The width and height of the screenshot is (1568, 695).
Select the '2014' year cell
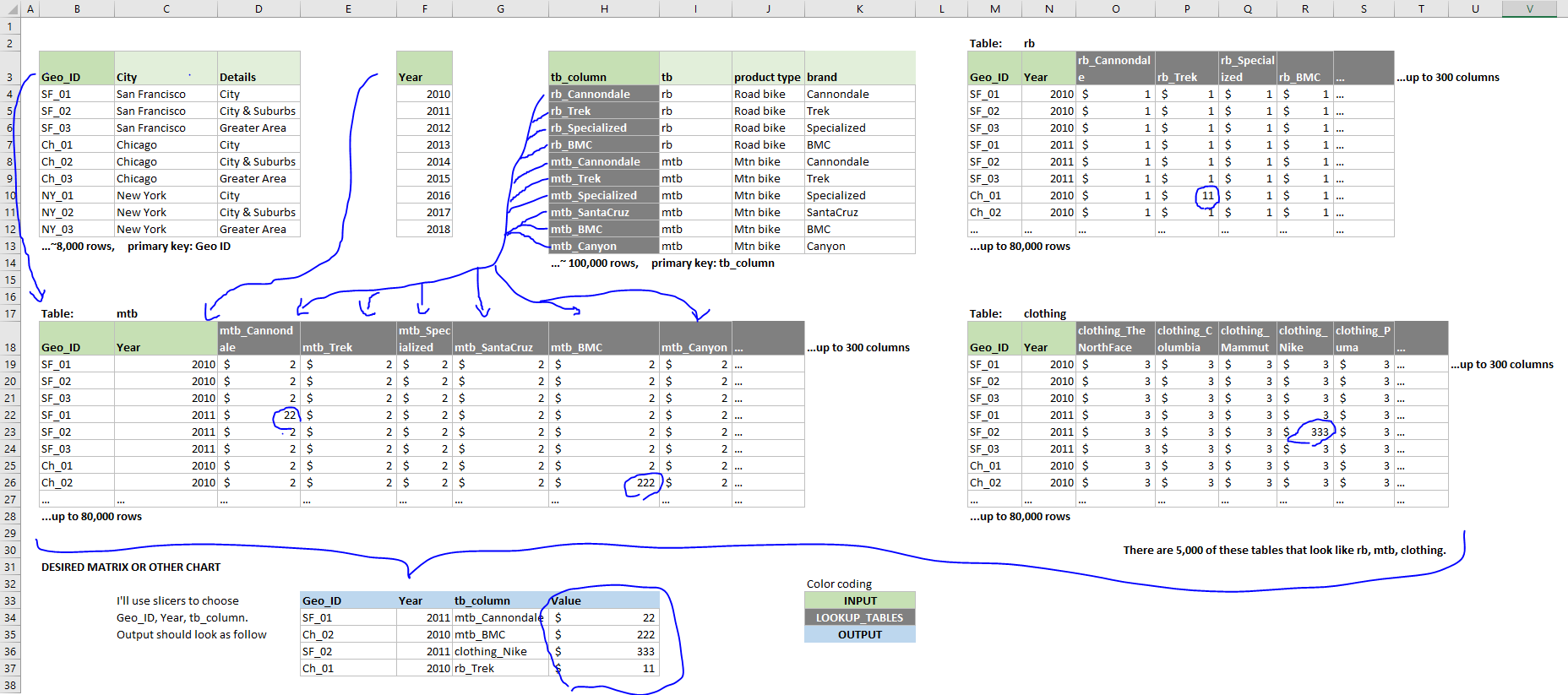(x=424, y=161)
